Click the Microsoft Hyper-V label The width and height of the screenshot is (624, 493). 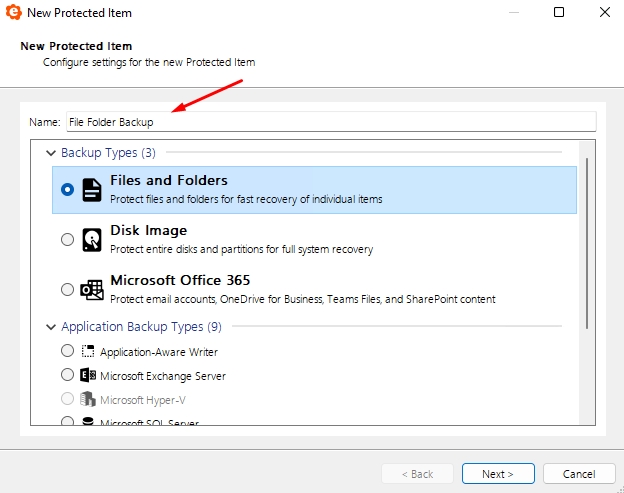[143, 400]
